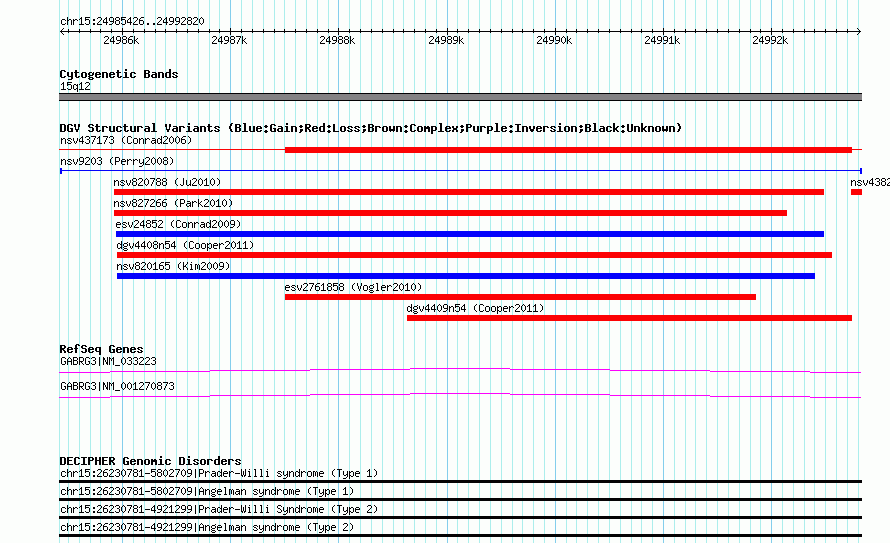
Task: Click the 15q12 band label
Action: (75, 86)
